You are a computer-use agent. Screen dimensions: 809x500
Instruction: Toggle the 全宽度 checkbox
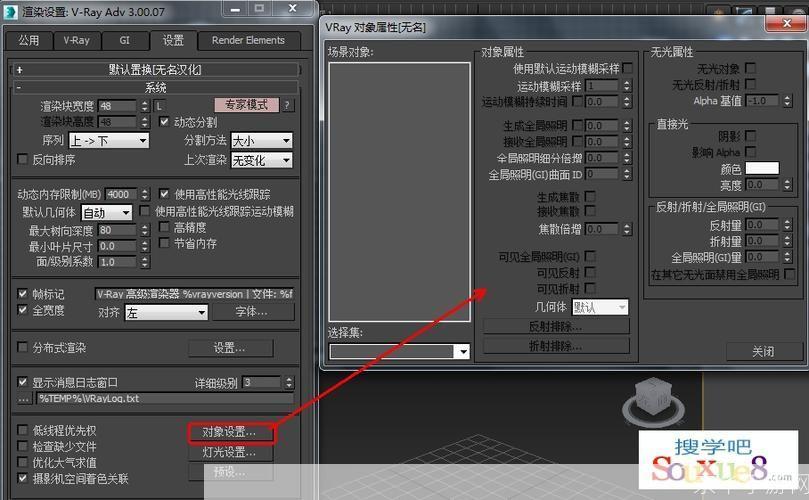point(22,310)
